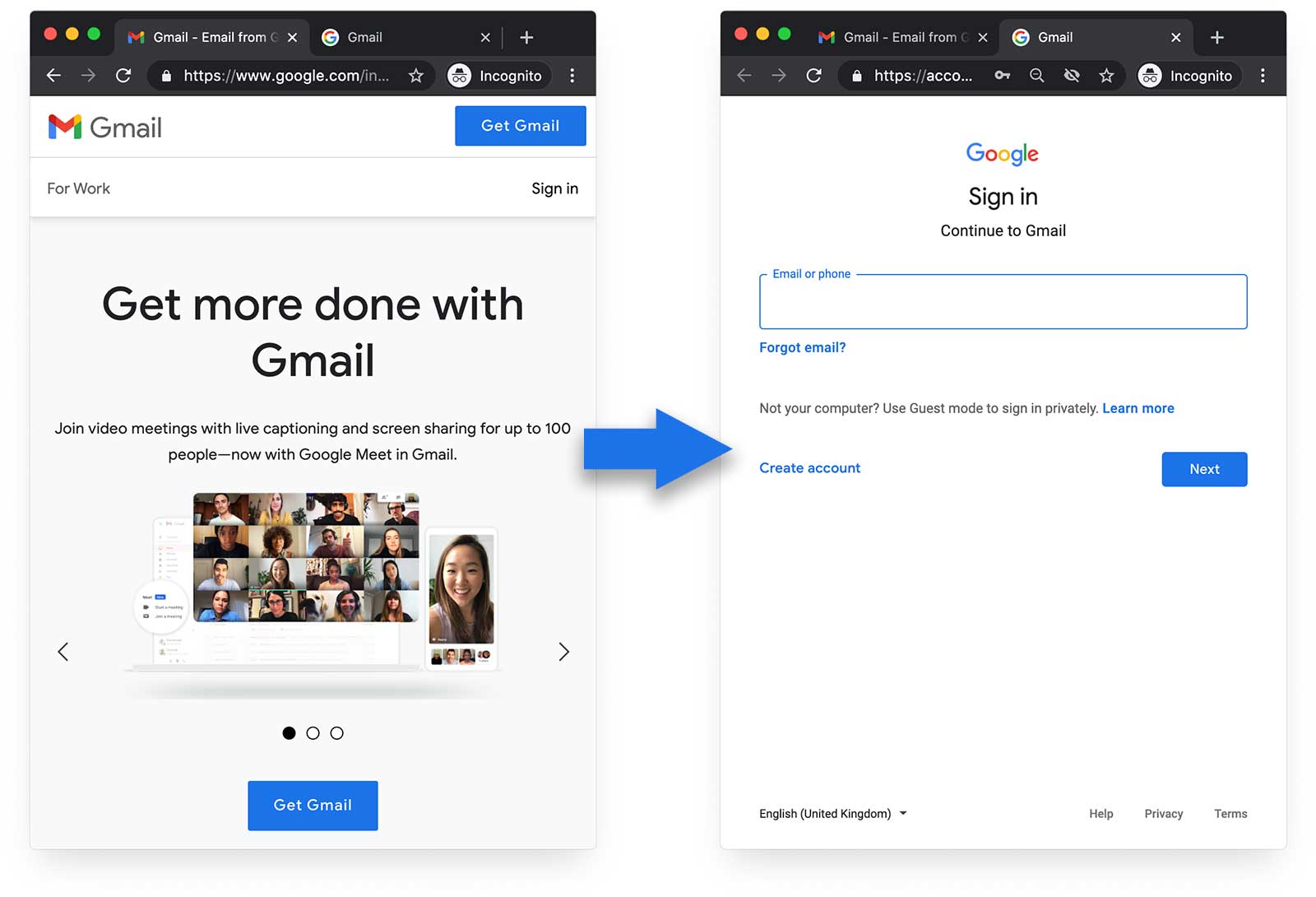Reload the Gmail landing page
The height and width of the screenshot is (897, 1316).
[x=123, y=75]
